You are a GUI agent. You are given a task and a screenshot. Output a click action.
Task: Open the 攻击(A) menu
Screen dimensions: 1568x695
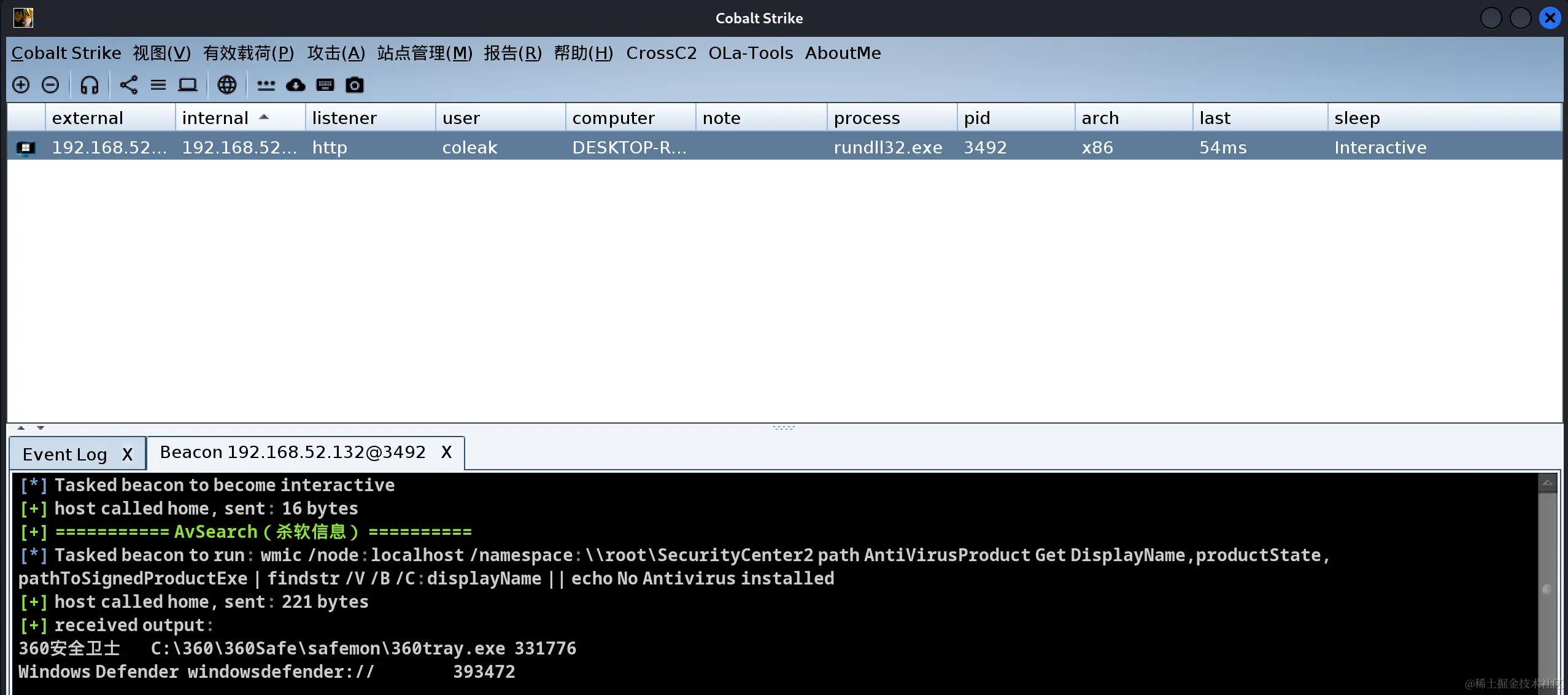point(336,53)
